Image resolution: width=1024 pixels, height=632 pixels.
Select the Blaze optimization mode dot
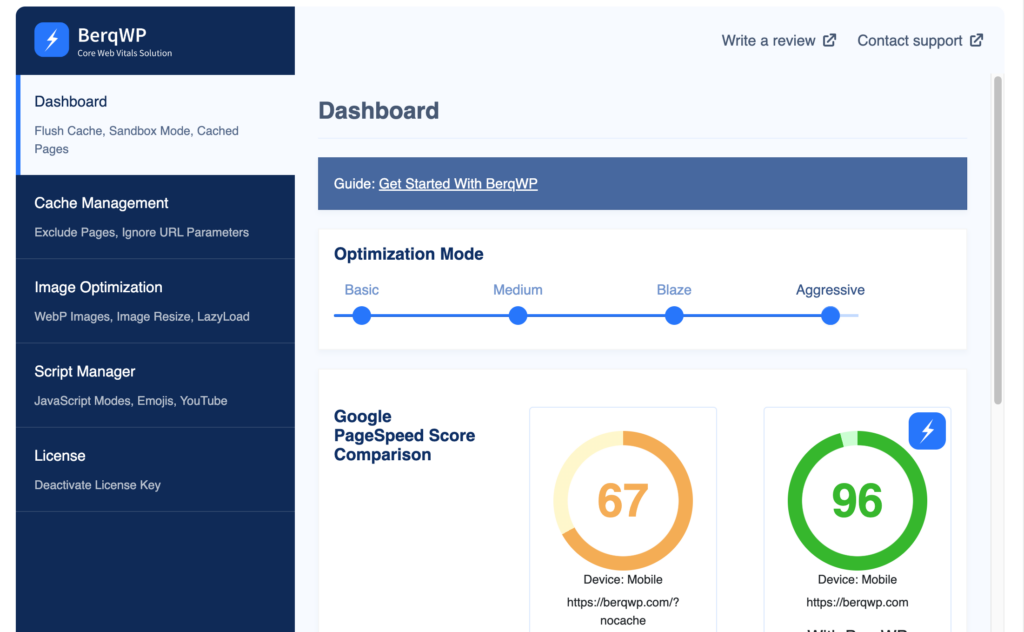(x=674, y=316)
